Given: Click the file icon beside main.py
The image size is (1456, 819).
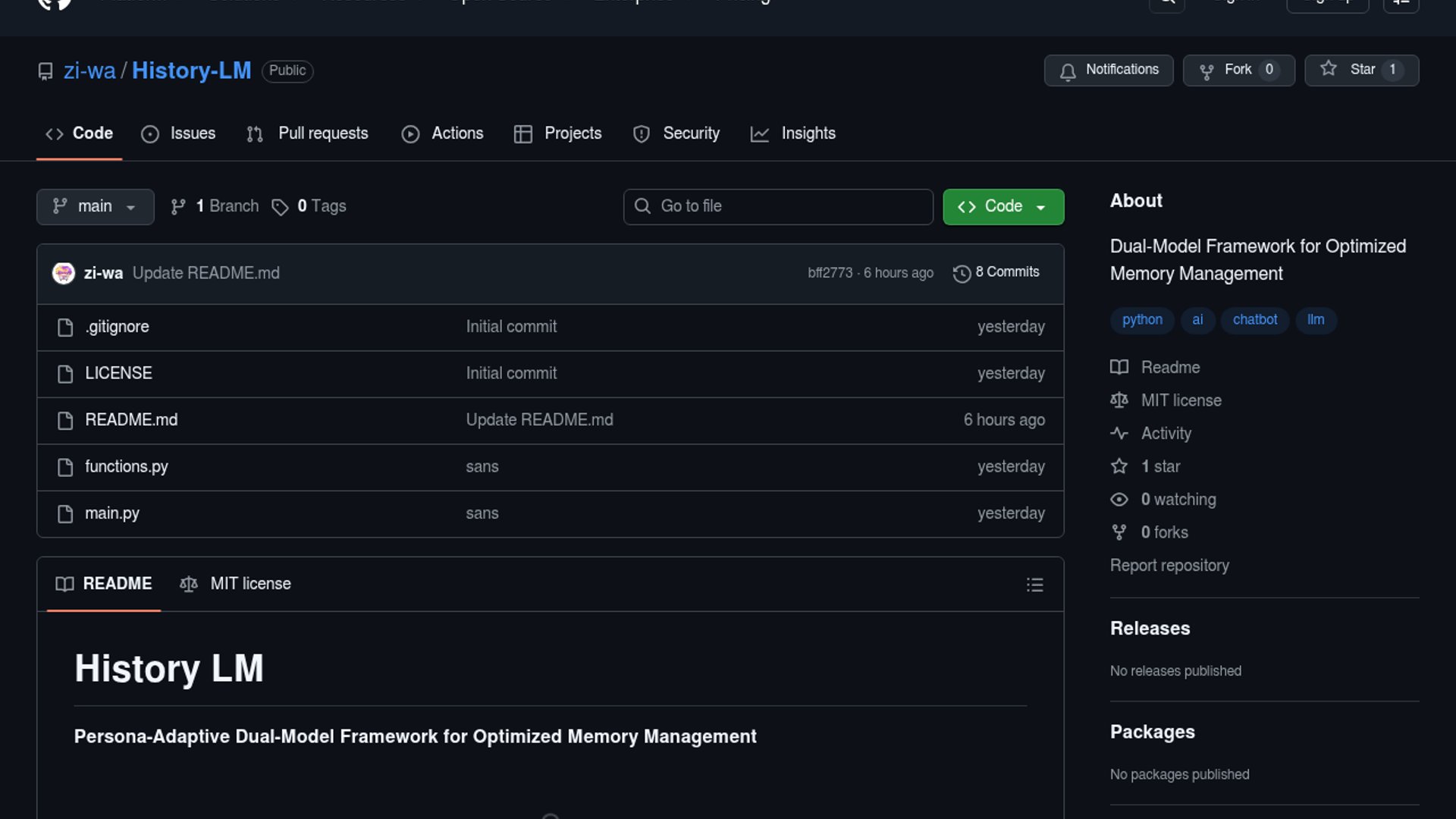Looking at the screenshot, I should click(x=65, y=514).
